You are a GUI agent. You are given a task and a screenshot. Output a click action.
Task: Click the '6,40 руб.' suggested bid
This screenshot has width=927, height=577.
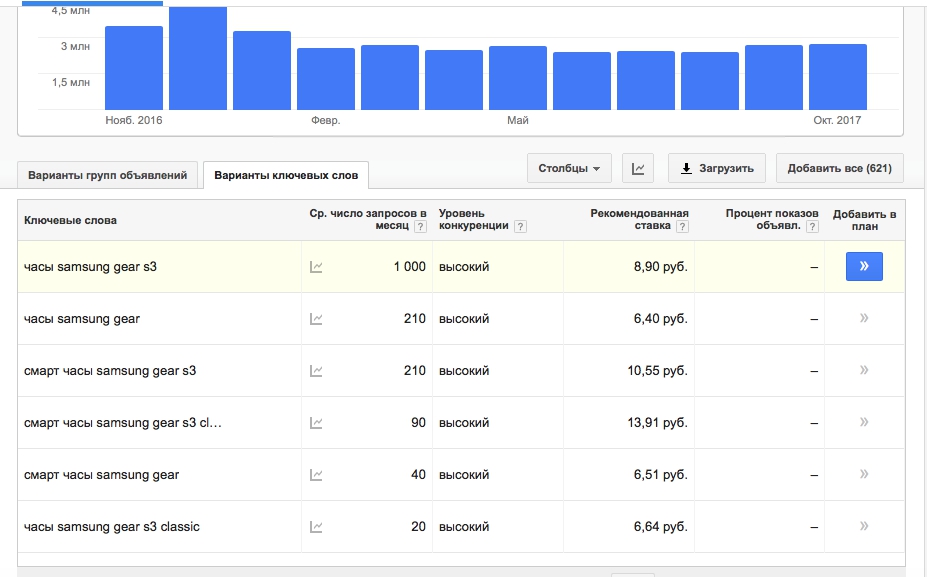click(x=661, y=319)
